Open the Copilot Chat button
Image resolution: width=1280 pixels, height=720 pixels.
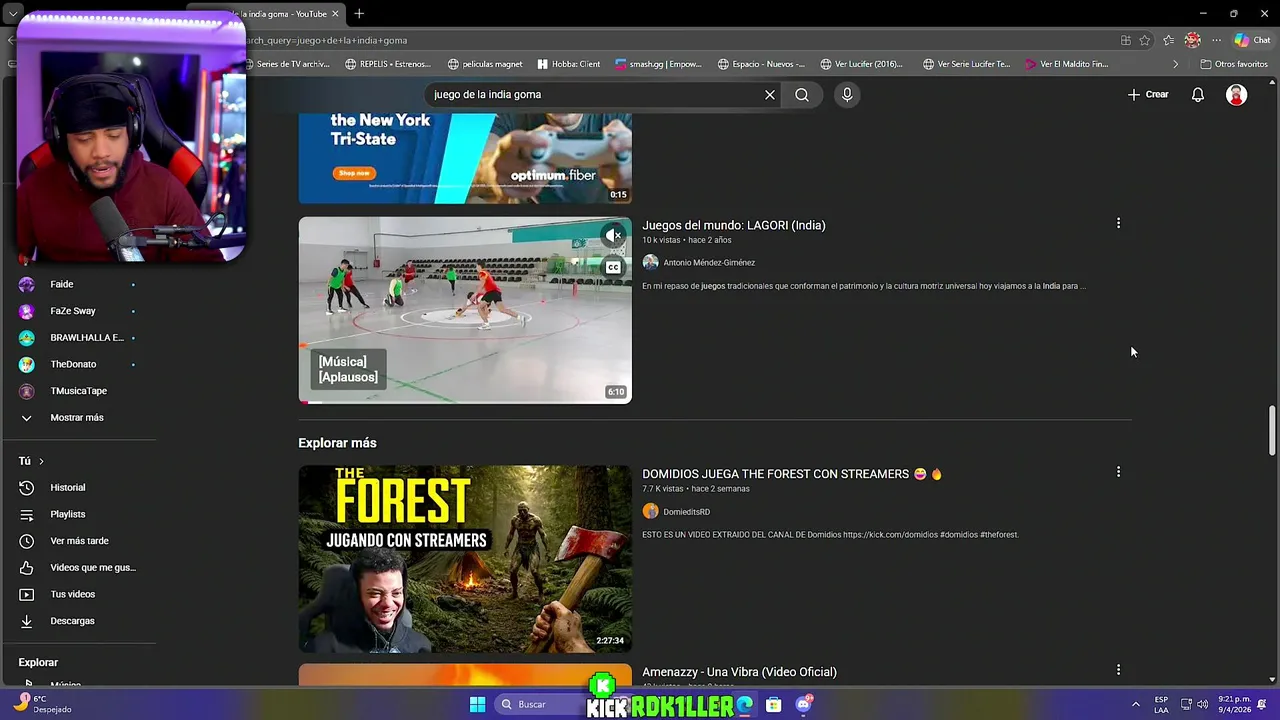(1251, 40)
